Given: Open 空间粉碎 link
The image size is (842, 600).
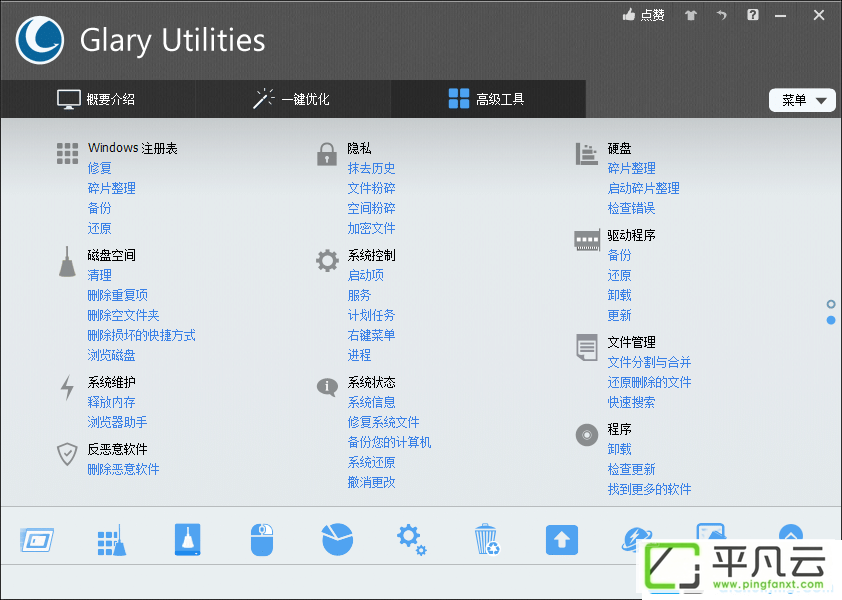Looking at the screenshot, I should tap(372, 208).
